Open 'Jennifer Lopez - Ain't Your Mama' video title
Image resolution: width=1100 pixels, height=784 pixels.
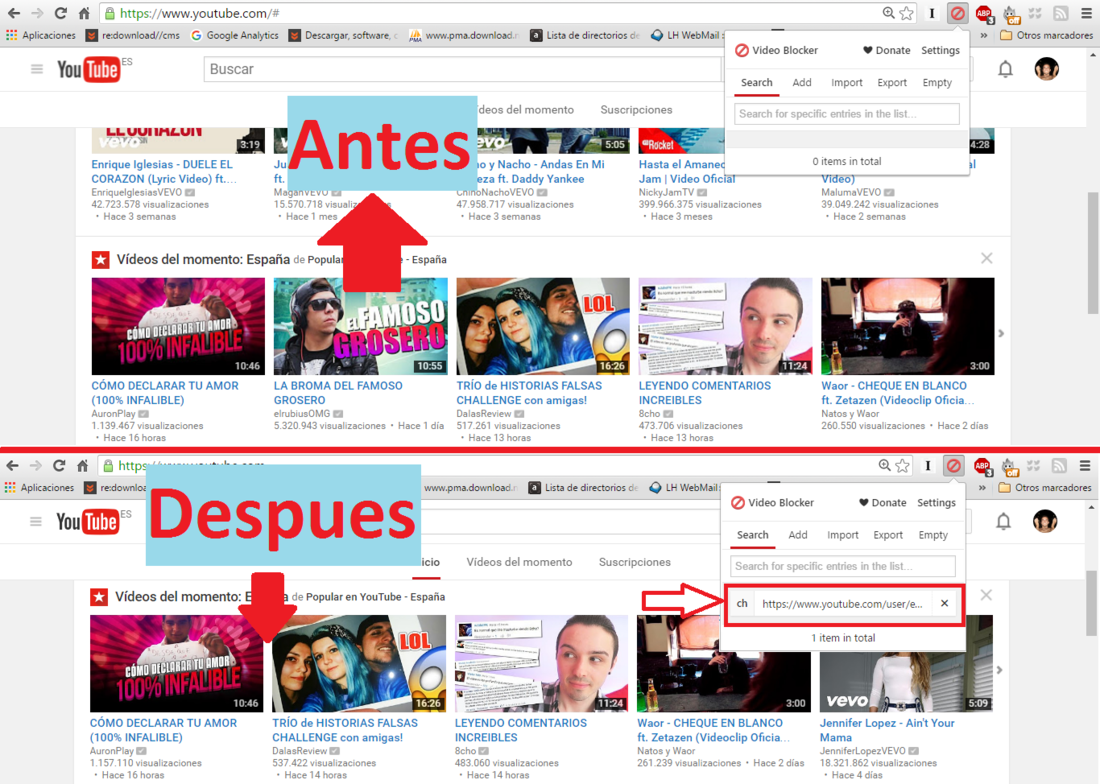(887, 730)
